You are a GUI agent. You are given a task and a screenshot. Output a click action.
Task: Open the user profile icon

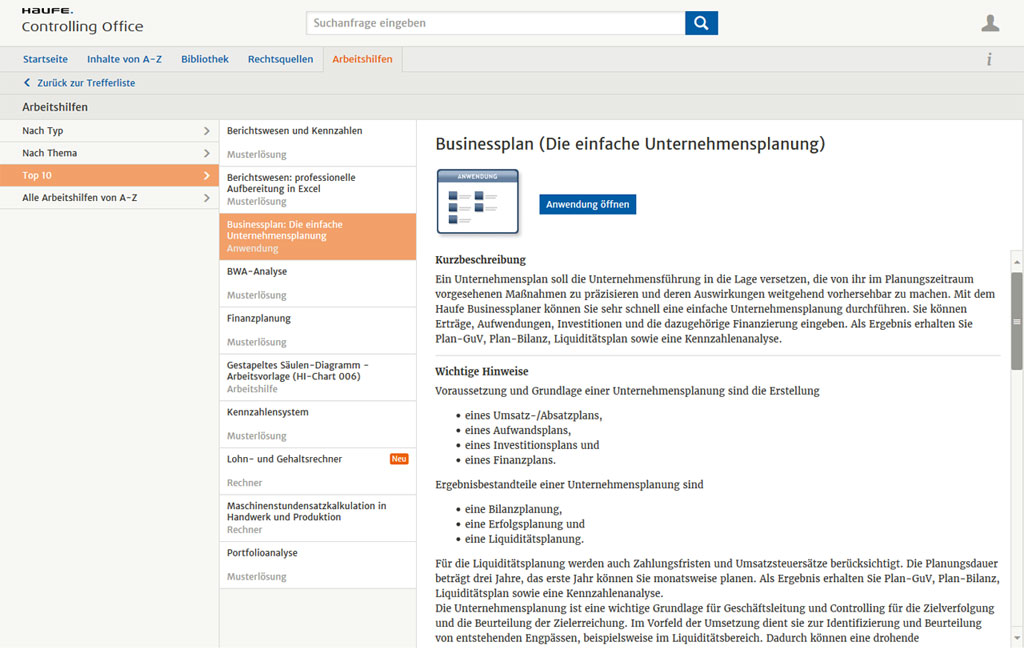coord(990,23)
